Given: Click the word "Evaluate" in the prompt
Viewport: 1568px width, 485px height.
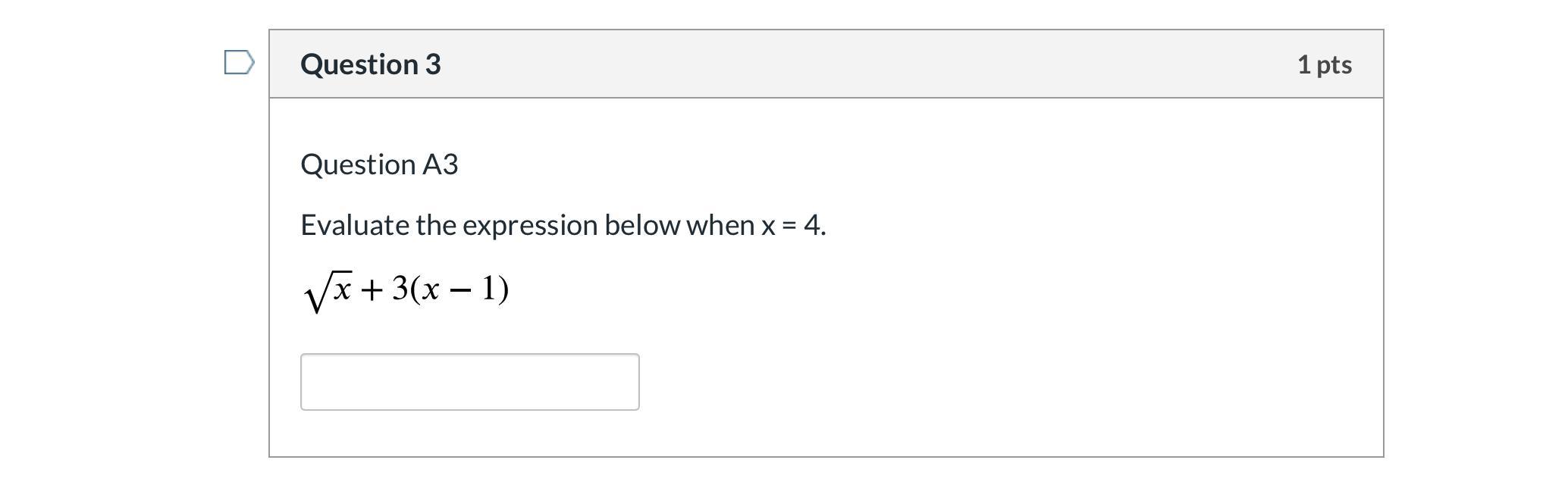Looking at the screenshot, I should pos(354,225).
